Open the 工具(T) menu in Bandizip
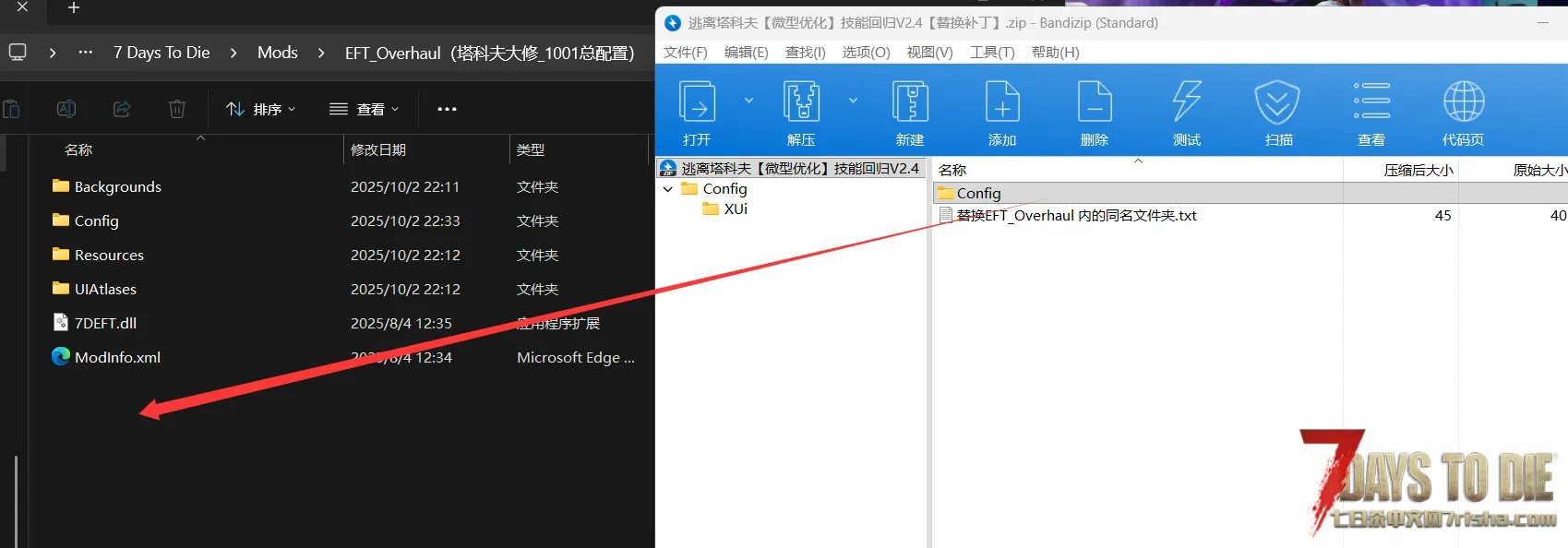Image resolution: width=1568 pixels, height=548 pixels. tap(992, 53)
